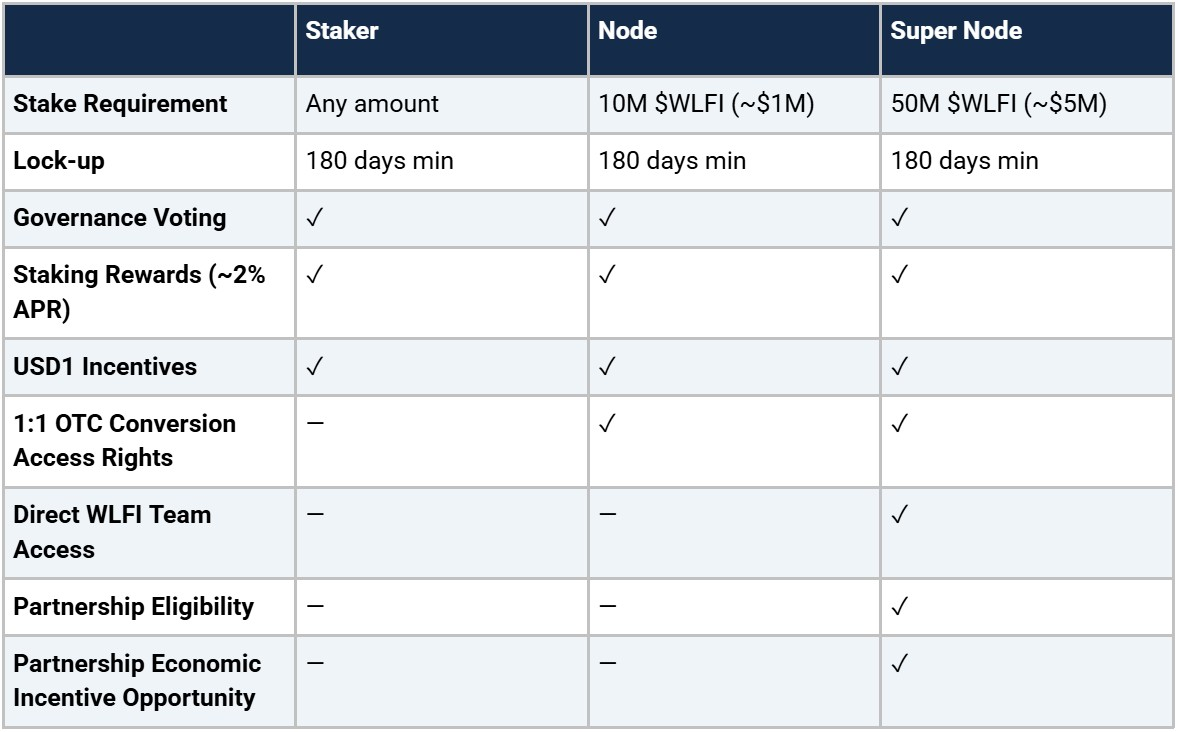Click the Governance Voting checkmark under Staker

click(313, 218)
